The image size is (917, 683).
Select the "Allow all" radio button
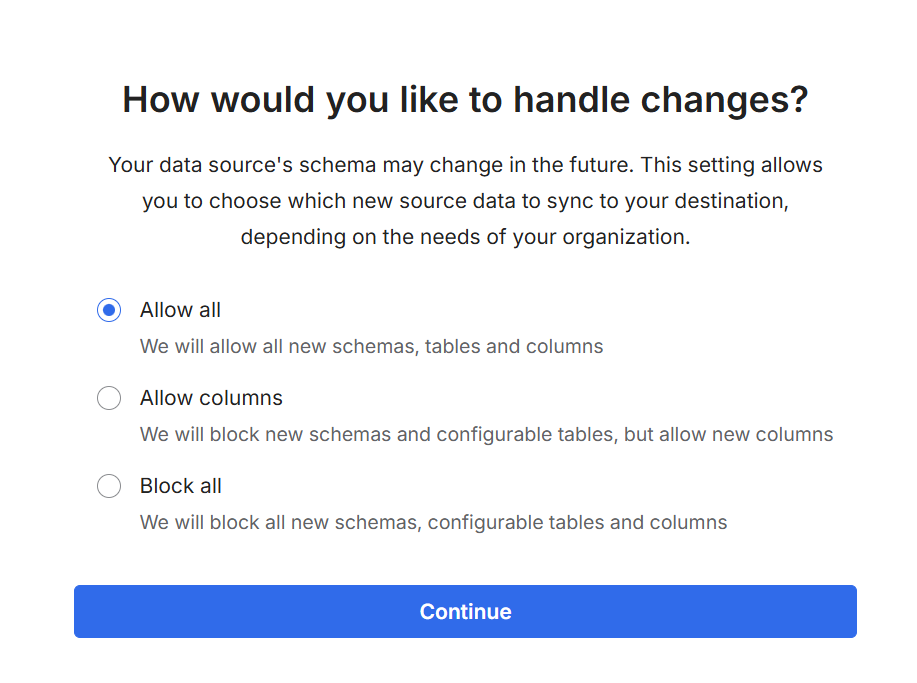[x=109, y=310]
